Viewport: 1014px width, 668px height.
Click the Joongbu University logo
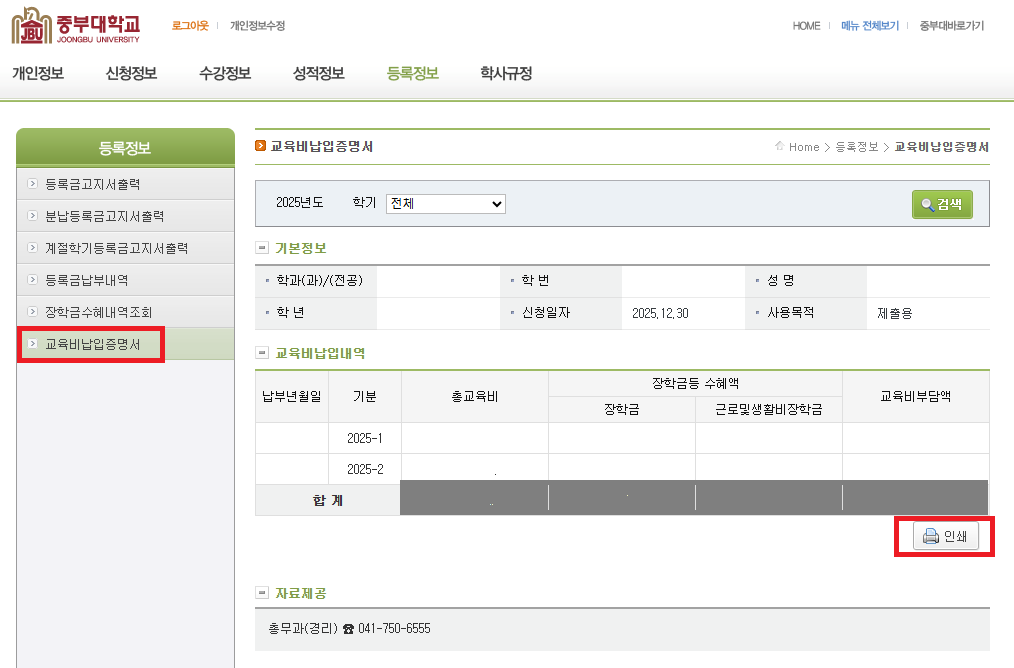pos(75,25)
